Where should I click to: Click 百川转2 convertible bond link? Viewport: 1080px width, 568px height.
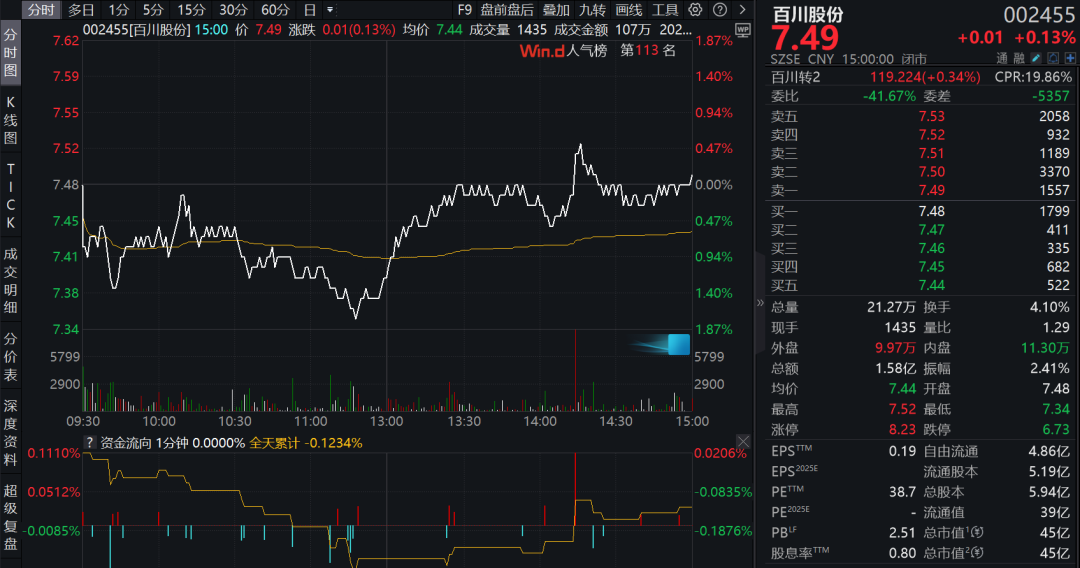[796, 77]
